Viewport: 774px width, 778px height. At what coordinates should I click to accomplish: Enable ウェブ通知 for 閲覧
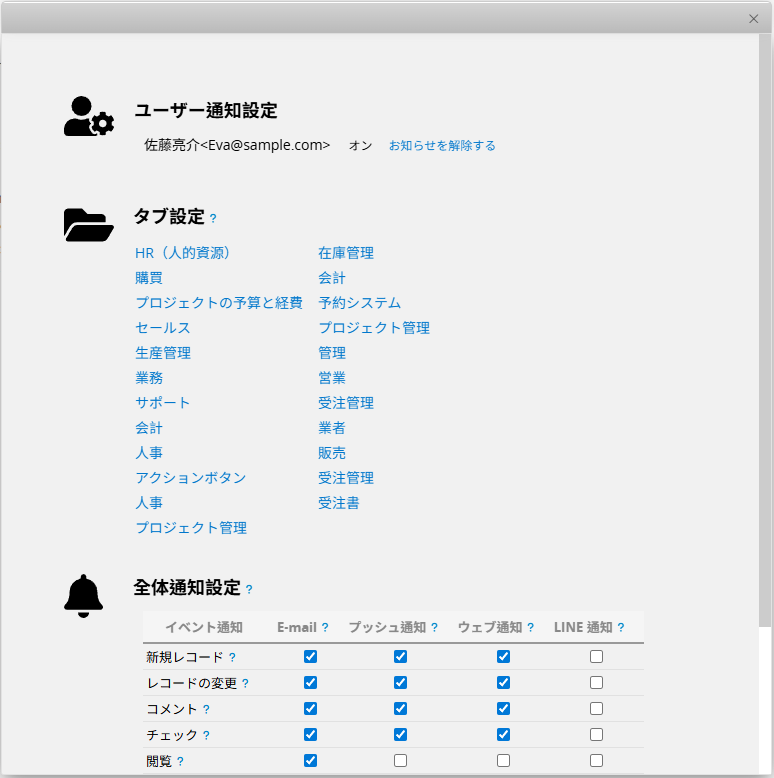(x=503, y=760)
